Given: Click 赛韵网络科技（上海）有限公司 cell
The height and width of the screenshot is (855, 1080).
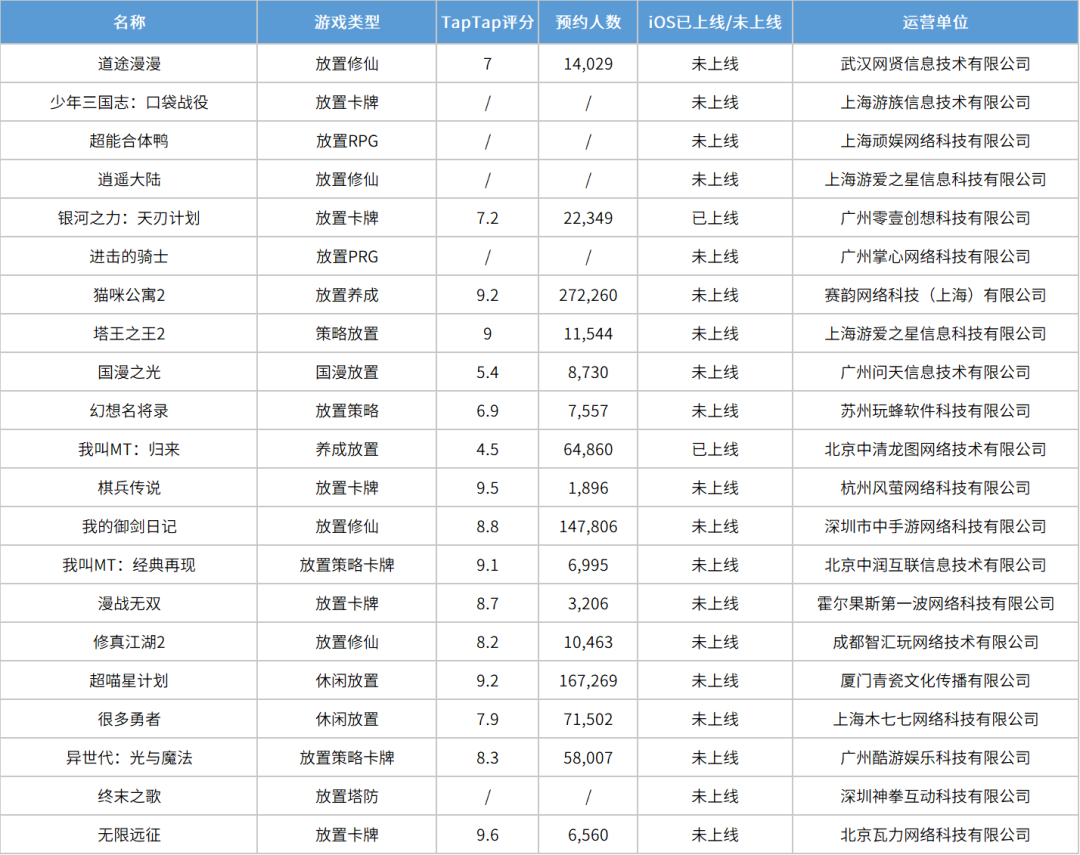Looking at the screenshot, I should tap(935, 295).
